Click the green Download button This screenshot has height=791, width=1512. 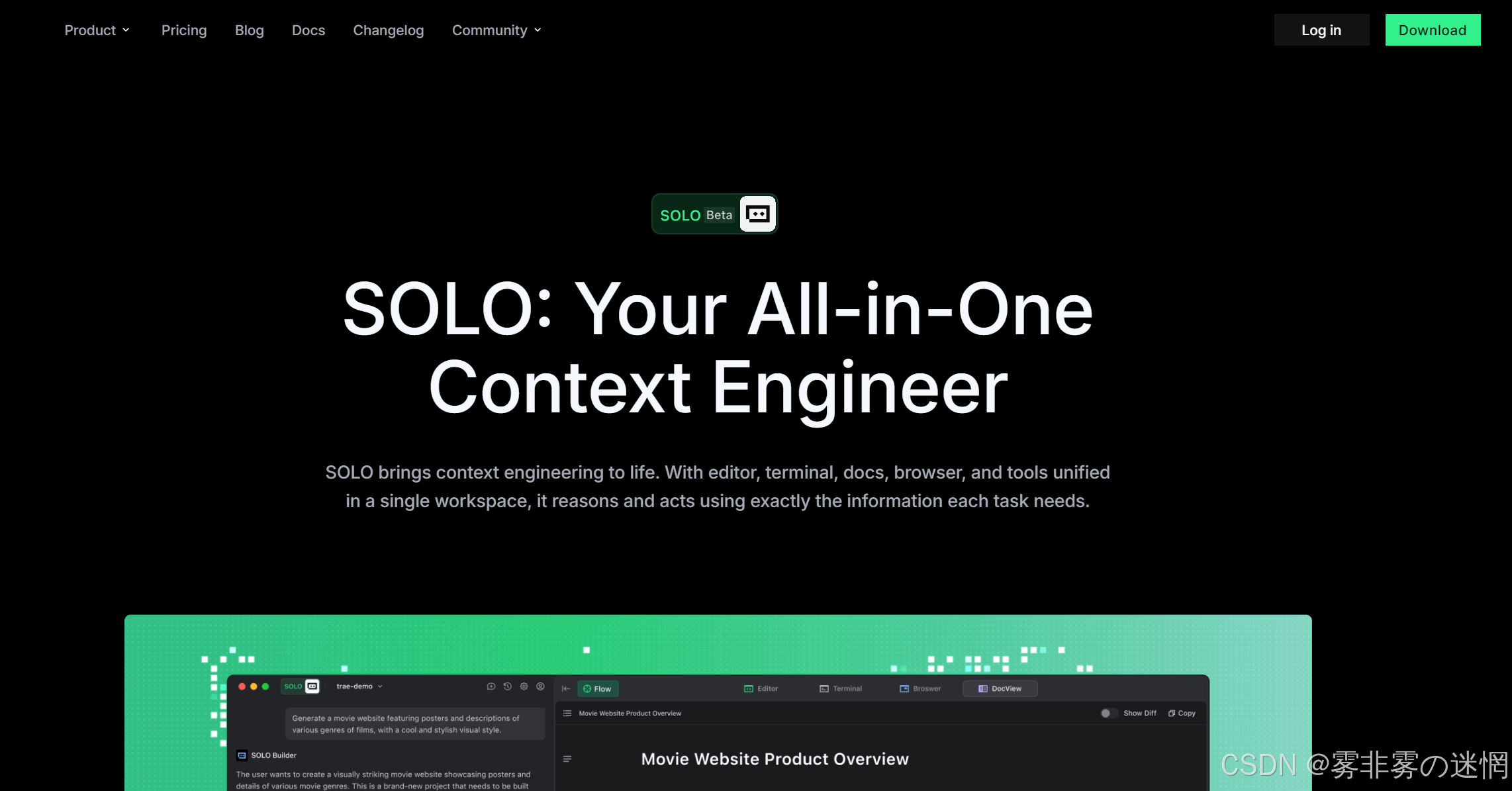(1433, 30)
